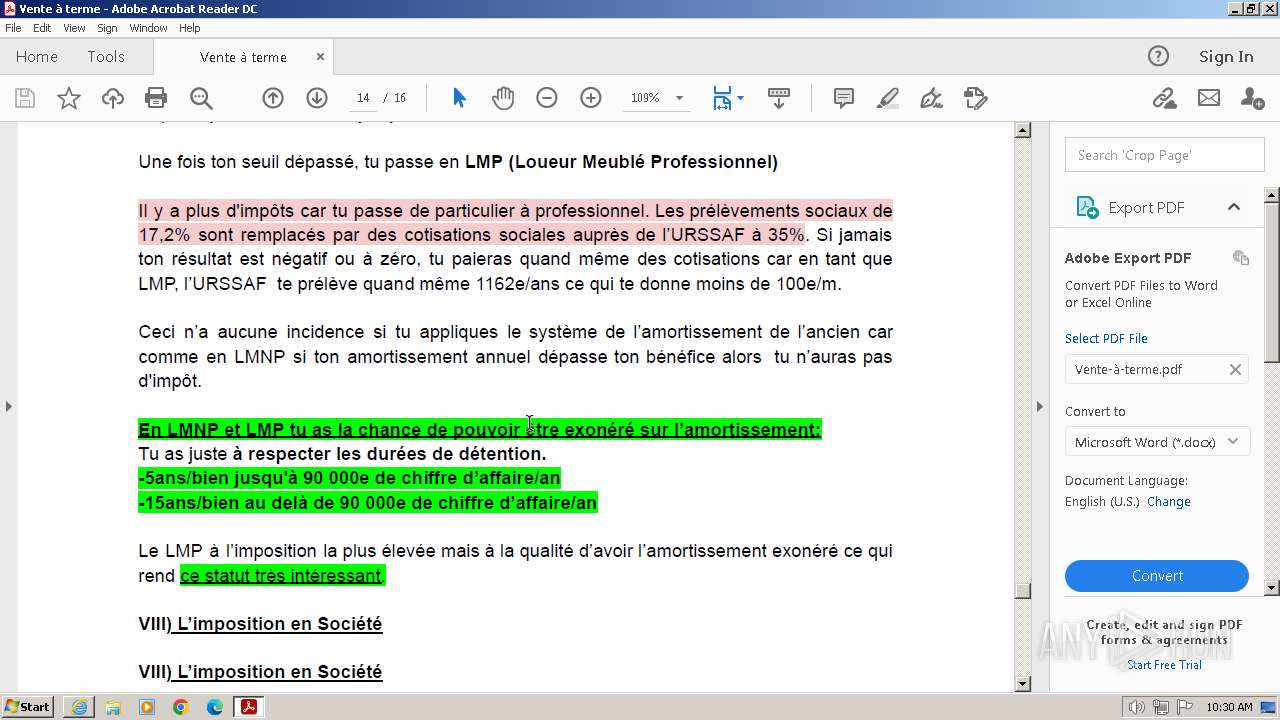Click the document scrollbar down arrow

point(1022,684)
